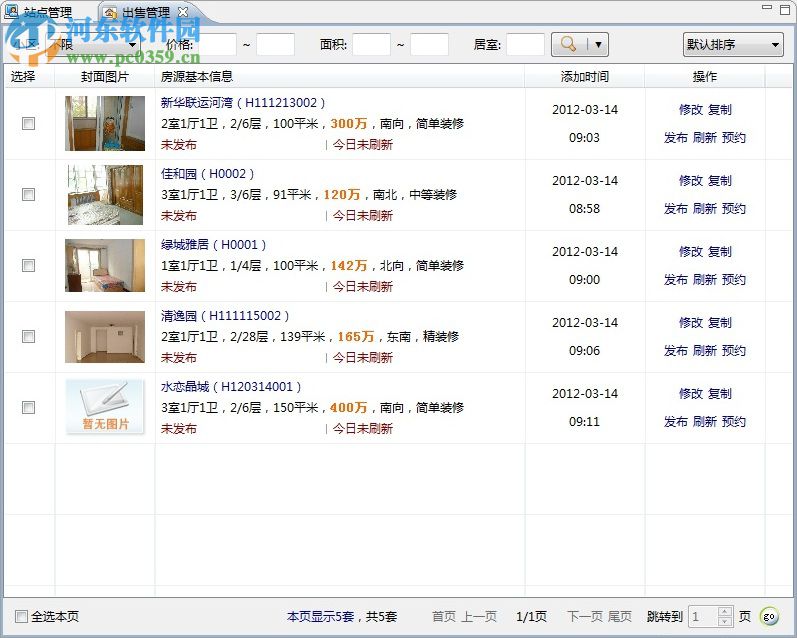
Task: Click 刷新 for 新华联运河湾
Action: (705, 138)
